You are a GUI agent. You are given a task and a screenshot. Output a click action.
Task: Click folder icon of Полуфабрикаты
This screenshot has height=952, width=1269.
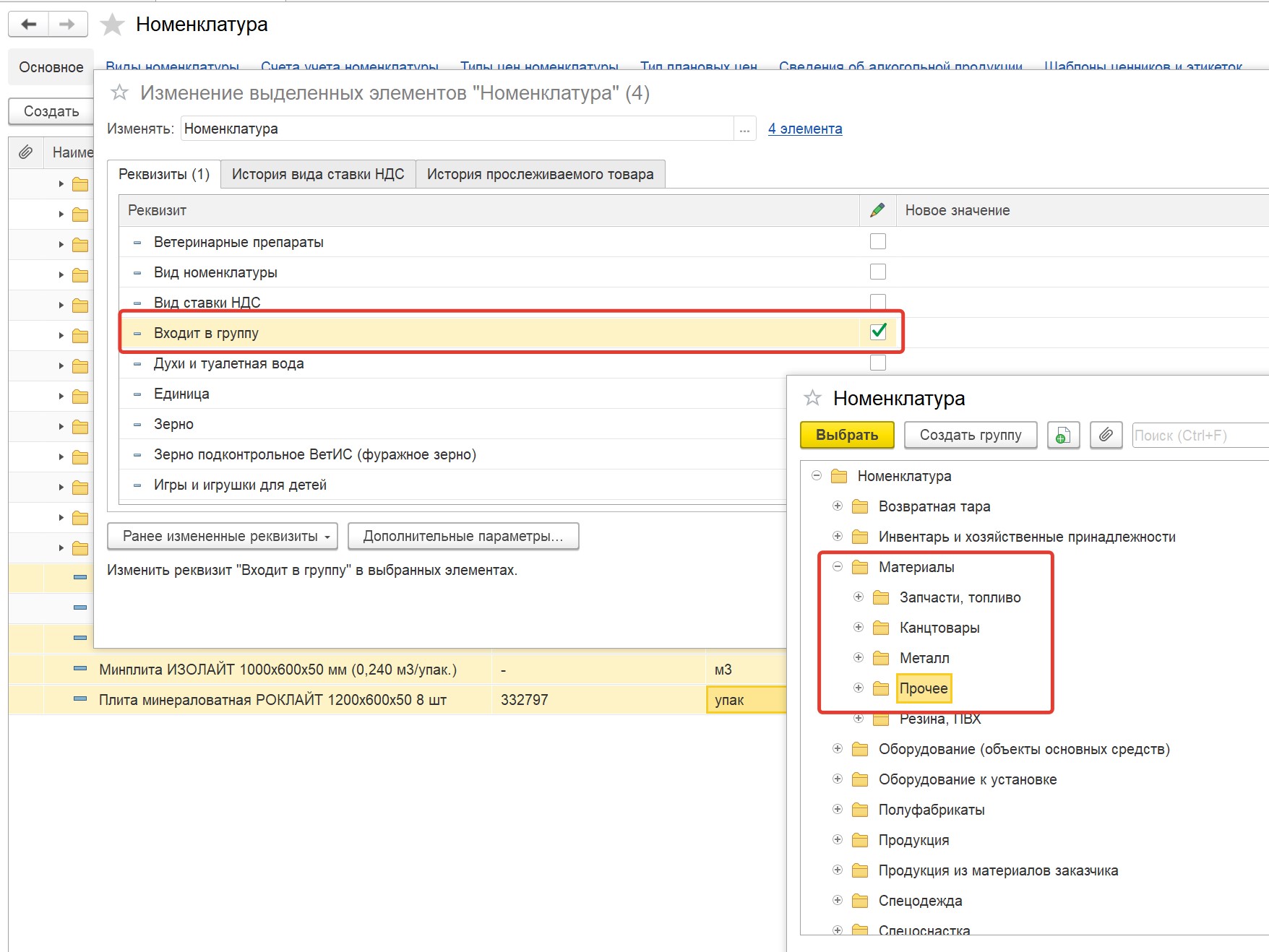[860, 810]
